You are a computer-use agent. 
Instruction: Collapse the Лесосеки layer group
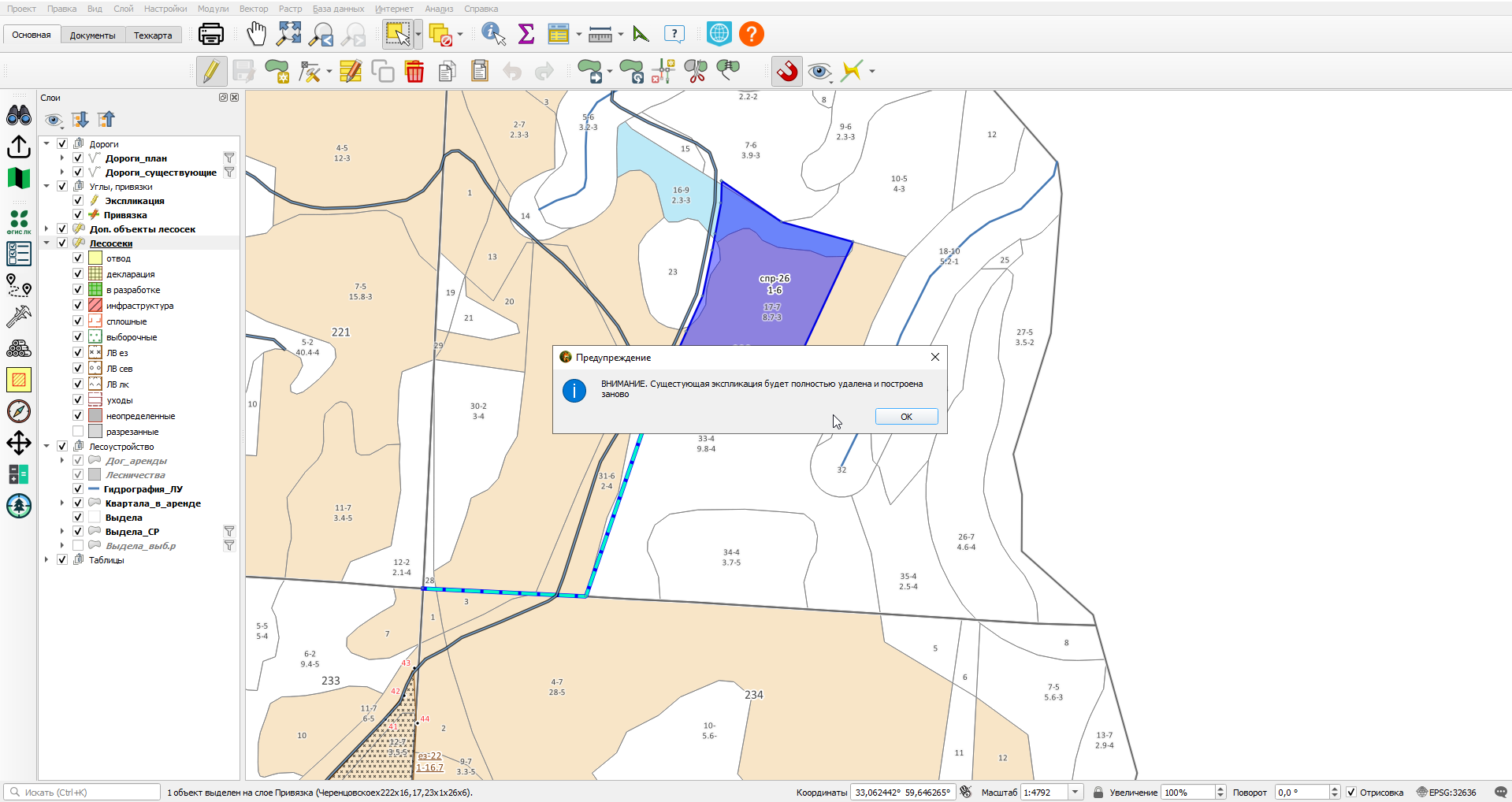click(46, 243)
